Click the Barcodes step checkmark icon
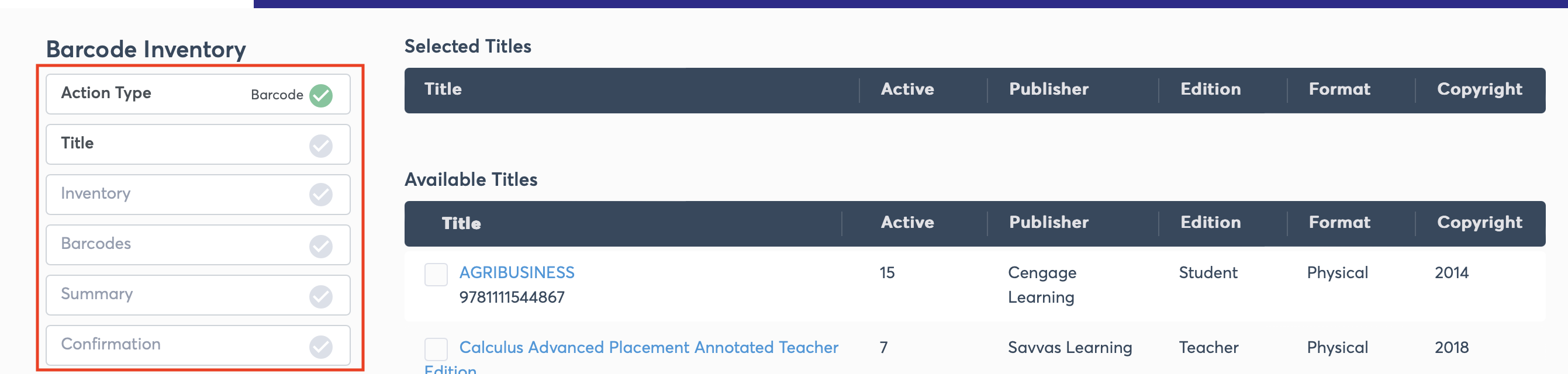Viewport: 1568px width, 374px height. [321, 246]
